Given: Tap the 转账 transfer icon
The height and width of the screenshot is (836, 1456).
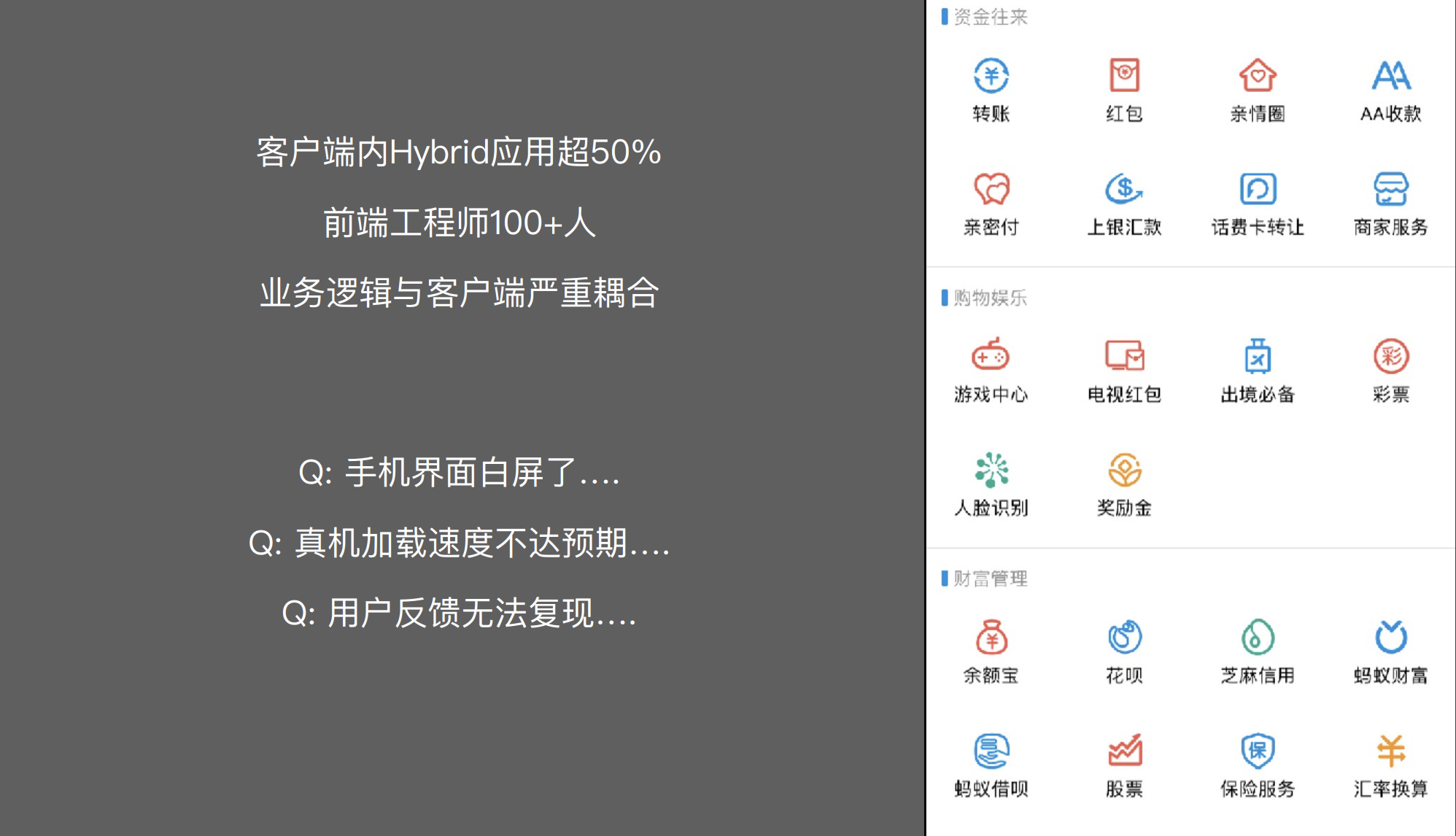Looking at the screenshot, I should pos(991,75).
